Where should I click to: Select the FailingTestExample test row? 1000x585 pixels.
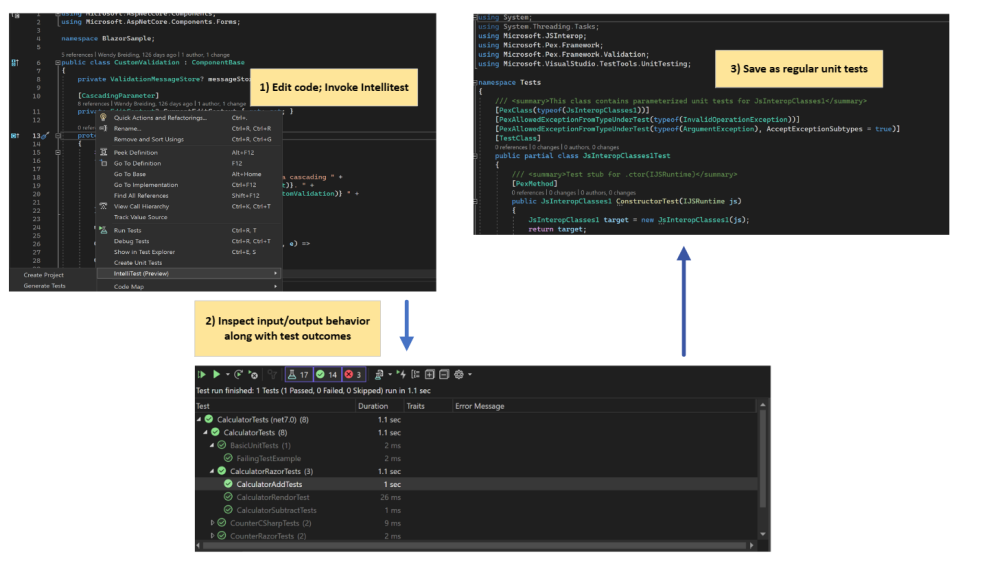click(x=476, y=458)
